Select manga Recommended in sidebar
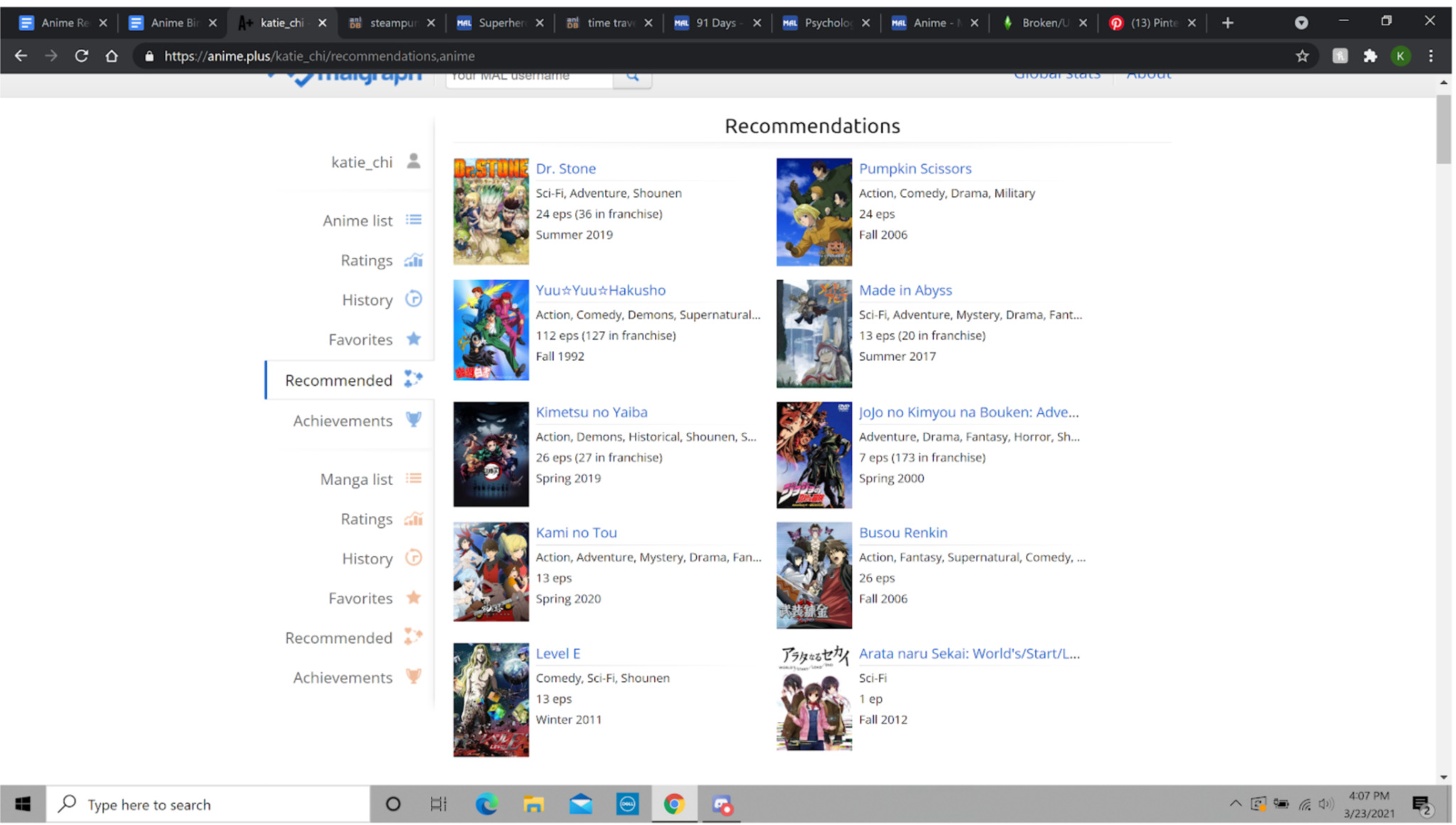 pyautogui.click(x=338, y=637)
